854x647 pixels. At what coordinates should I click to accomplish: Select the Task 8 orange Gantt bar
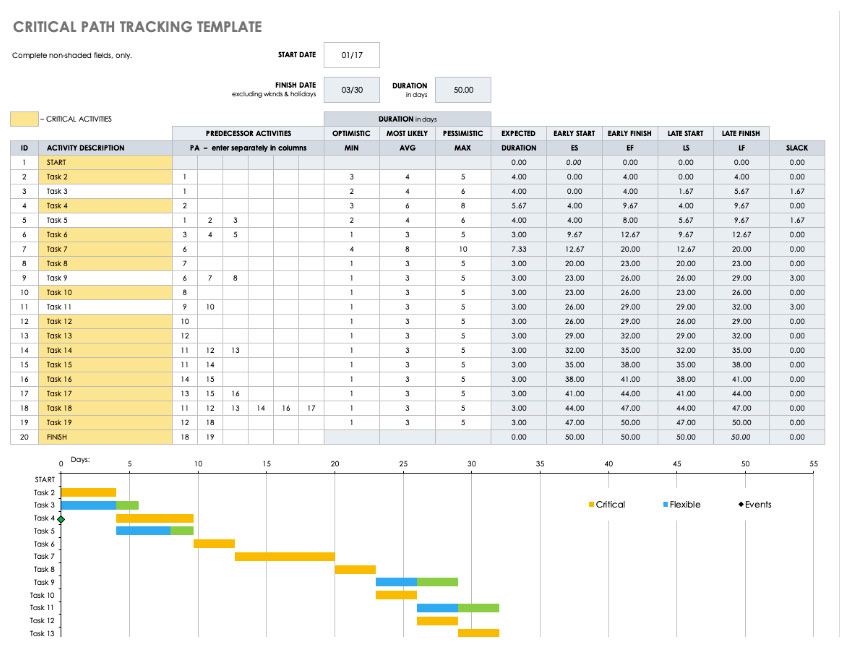(355, 570)
